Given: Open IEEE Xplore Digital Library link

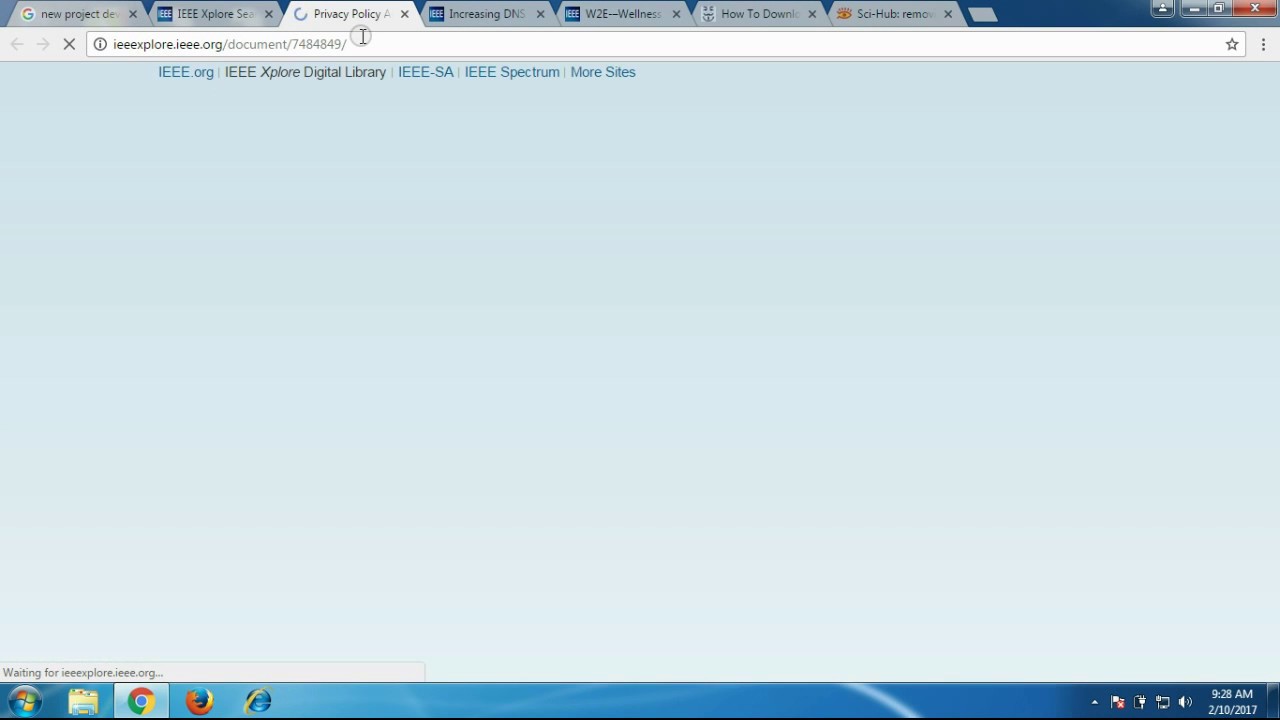Looking at the screenshot, I should (x=305, y=72).
